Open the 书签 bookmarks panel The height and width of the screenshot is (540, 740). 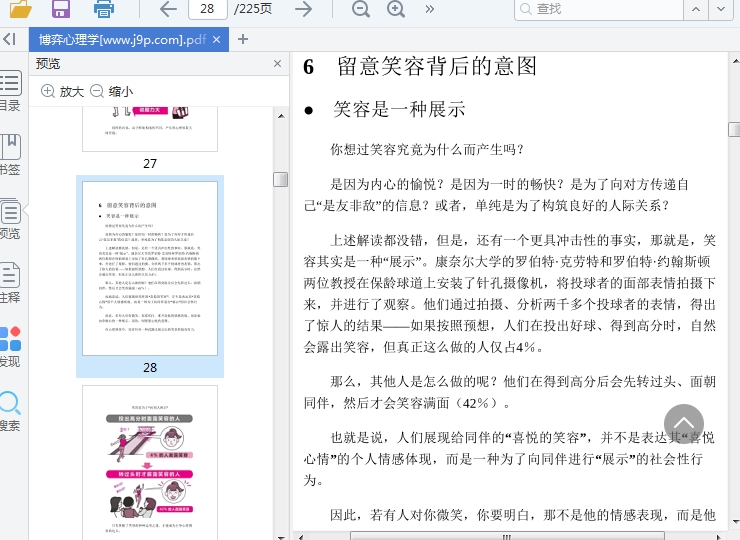(10, 155)
